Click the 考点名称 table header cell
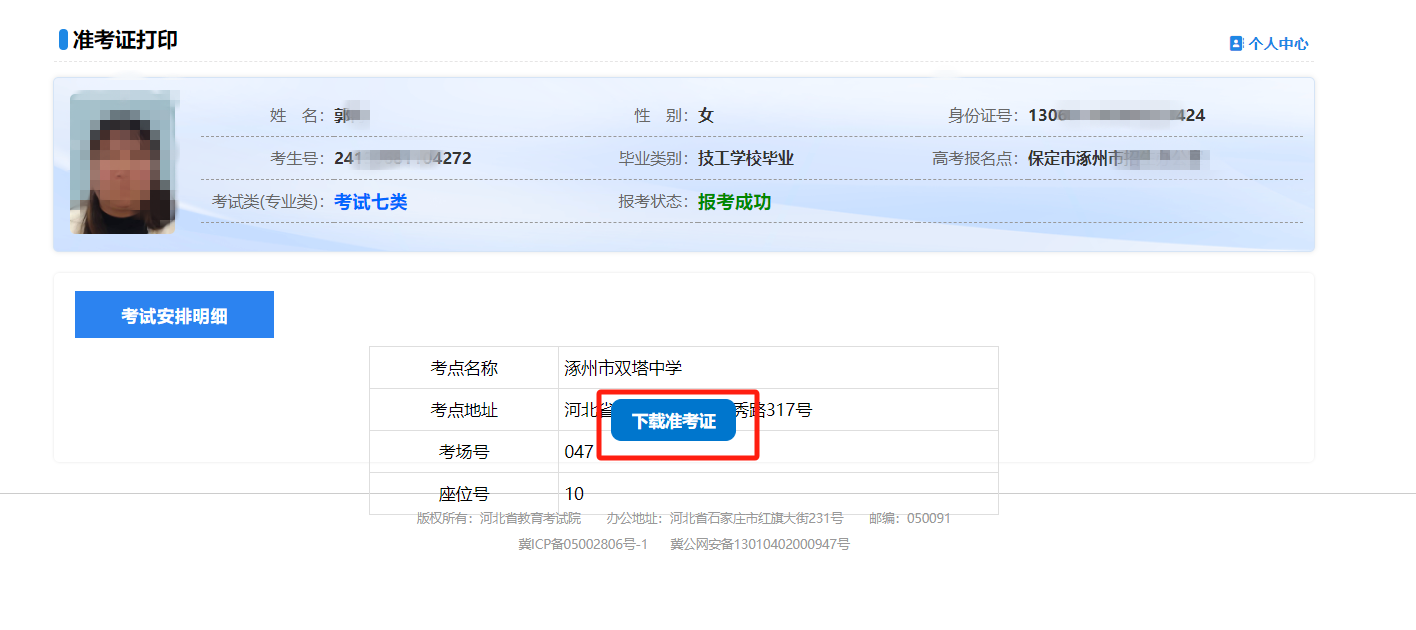 (x=464, y=368)
